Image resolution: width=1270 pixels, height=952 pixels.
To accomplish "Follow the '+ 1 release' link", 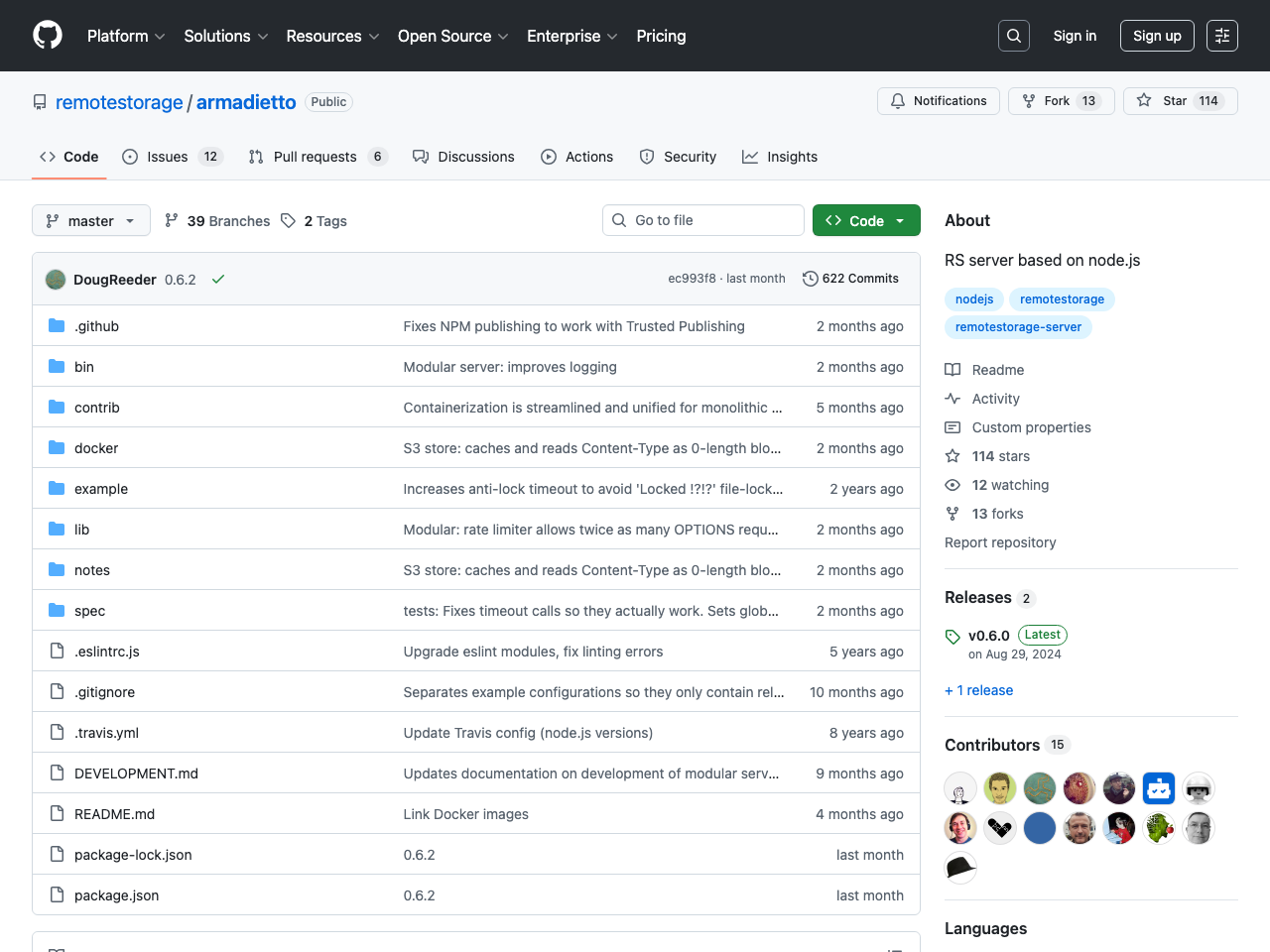I will click(x=978, y=690).
